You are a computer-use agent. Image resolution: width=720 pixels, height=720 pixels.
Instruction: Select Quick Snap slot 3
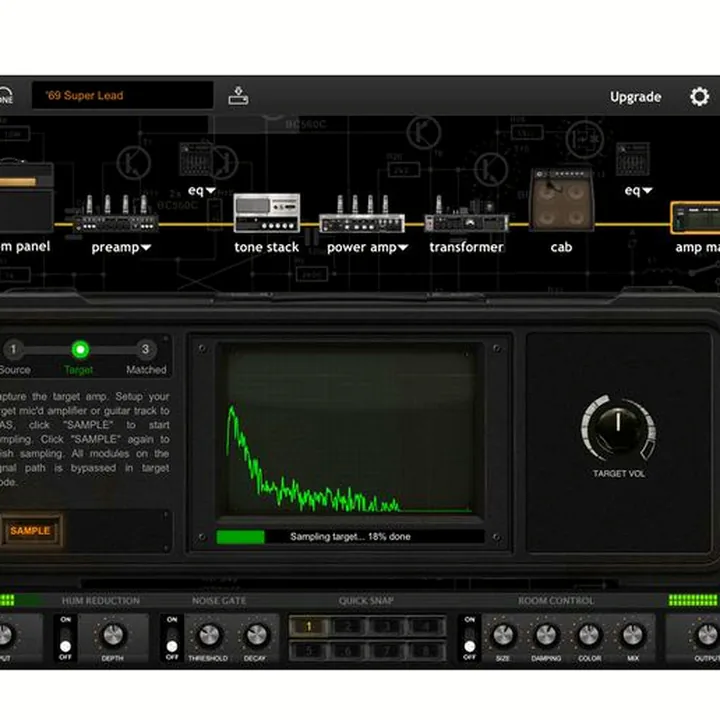coord(387,626)
